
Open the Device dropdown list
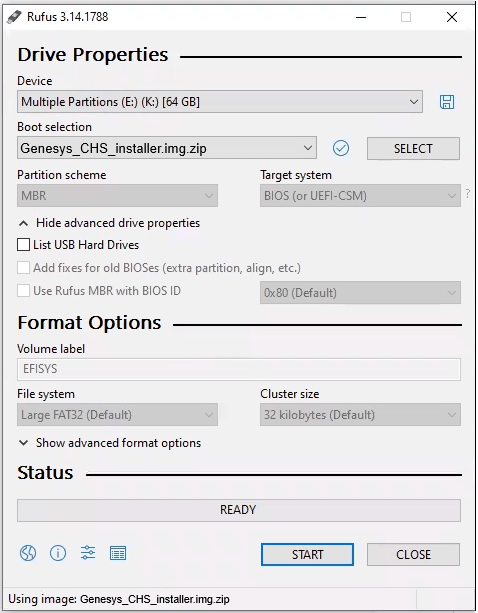220,102
